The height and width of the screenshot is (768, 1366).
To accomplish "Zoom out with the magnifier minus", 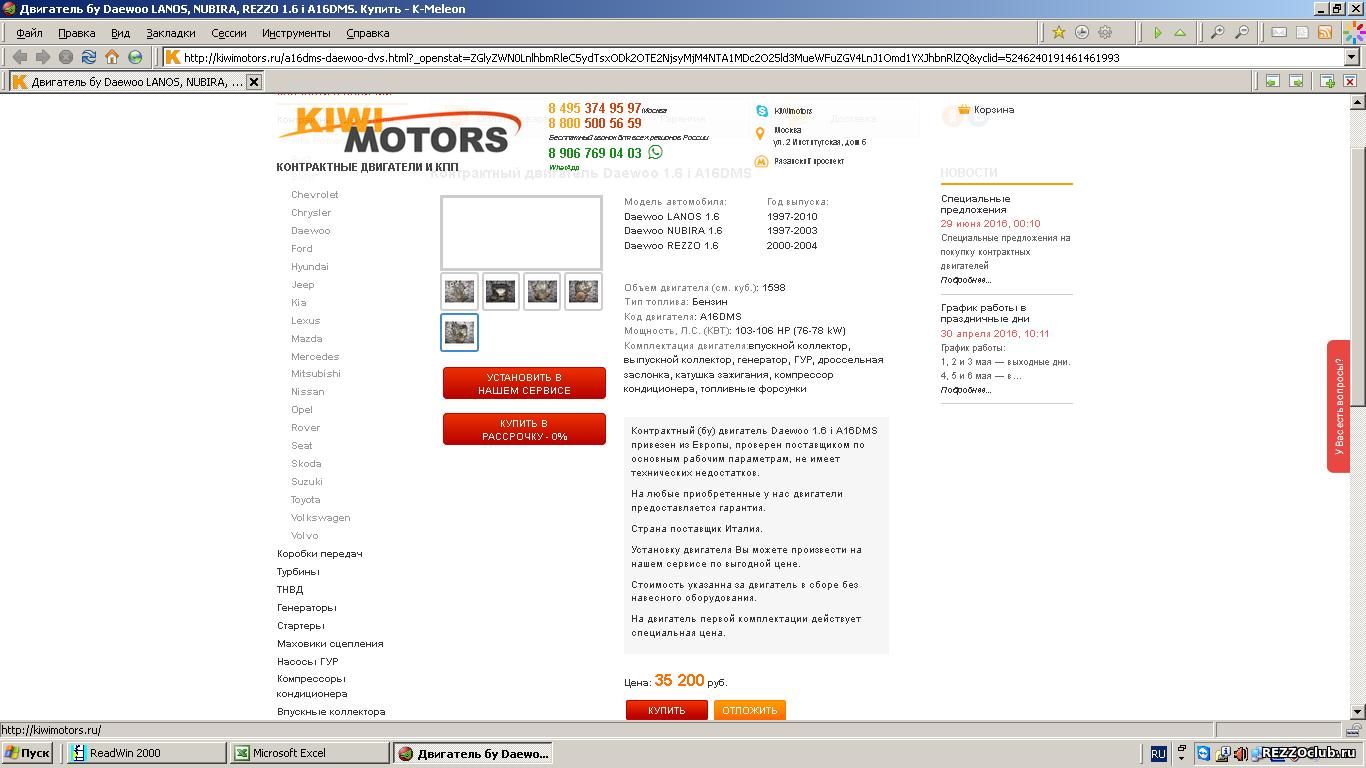I will click(x=1241, y=33).
